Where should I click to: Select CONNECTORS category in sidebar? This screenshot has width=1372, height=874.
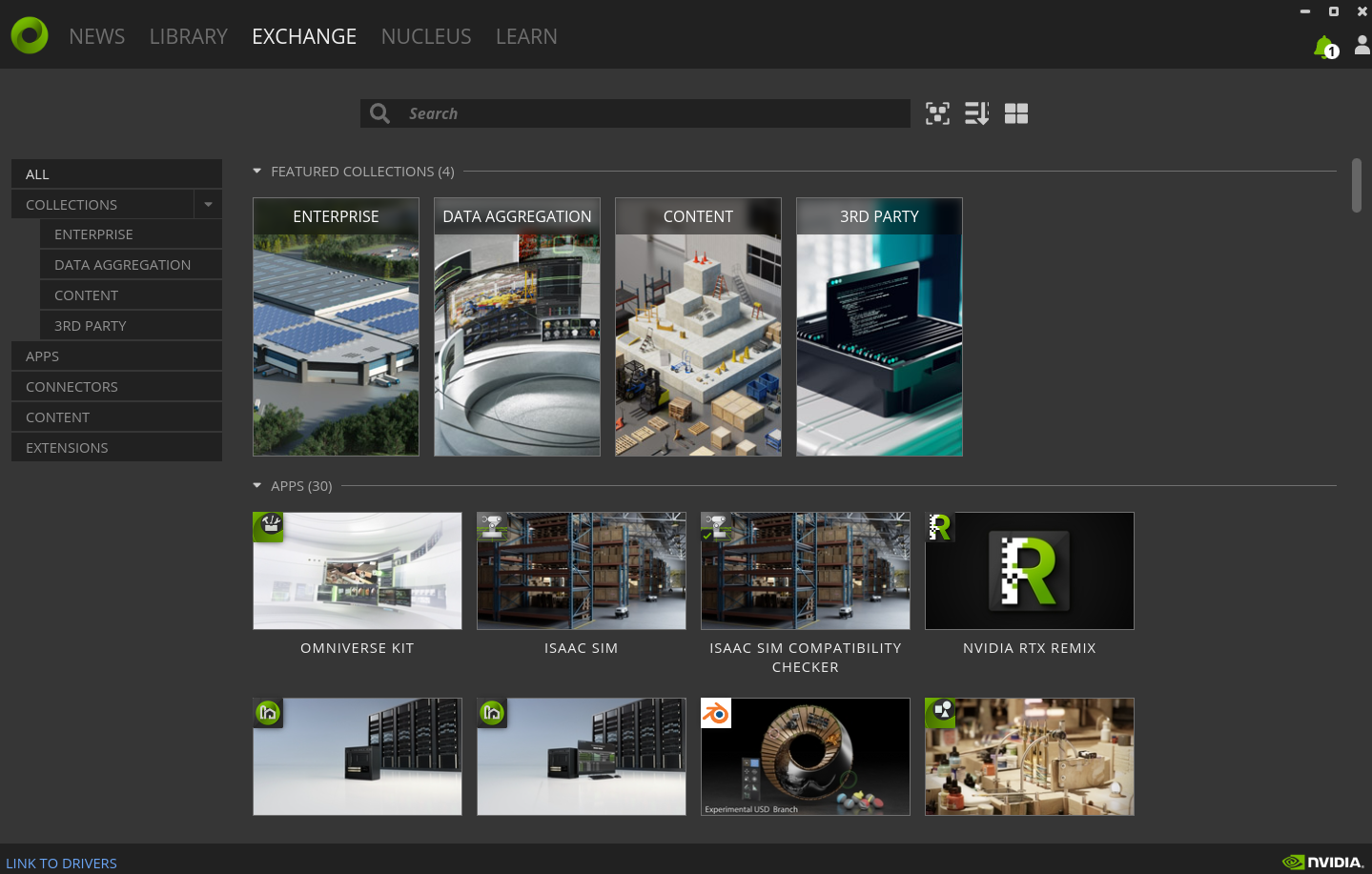[x=116, y=387]
